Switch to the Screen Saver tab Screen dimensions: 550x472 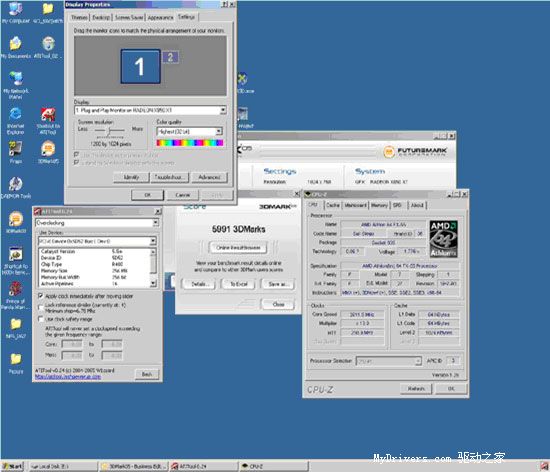click(x=129, y=17)
